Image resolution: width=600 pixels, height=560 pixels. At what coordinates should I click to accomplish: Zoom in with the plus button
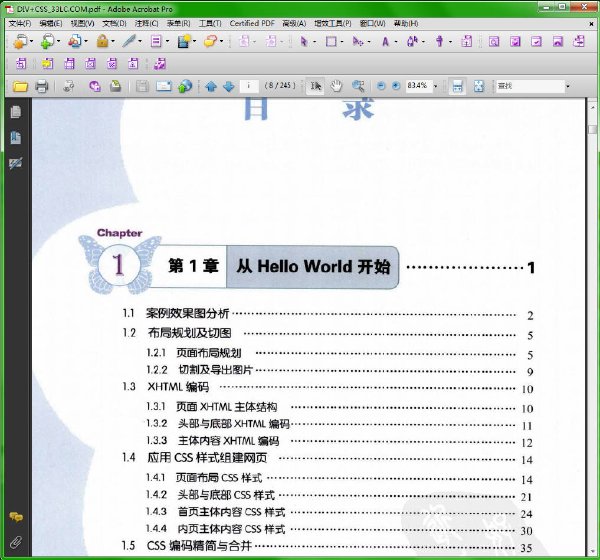pyautogui.click(x=396, y=86)
